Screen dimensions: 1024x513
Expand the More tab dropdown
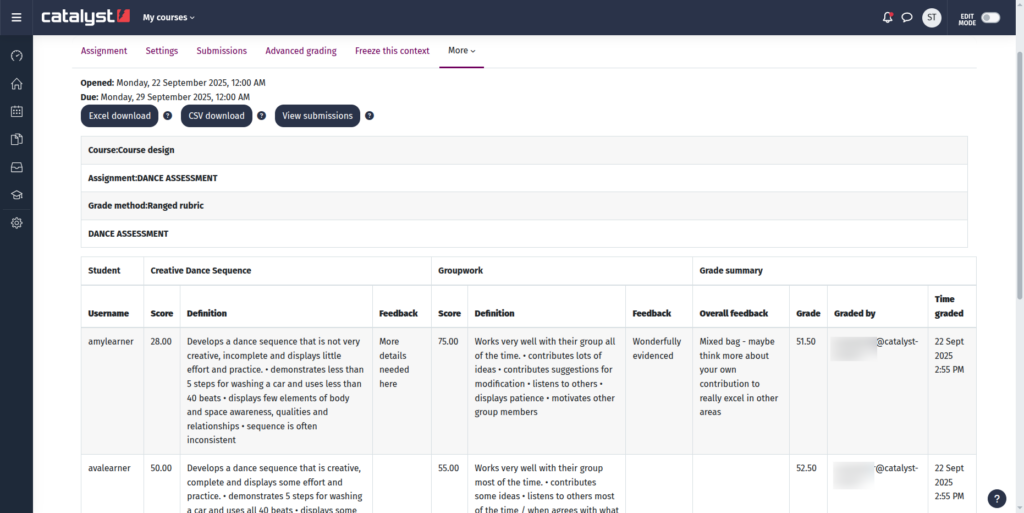pyautogui.click(x=462, y=51)
